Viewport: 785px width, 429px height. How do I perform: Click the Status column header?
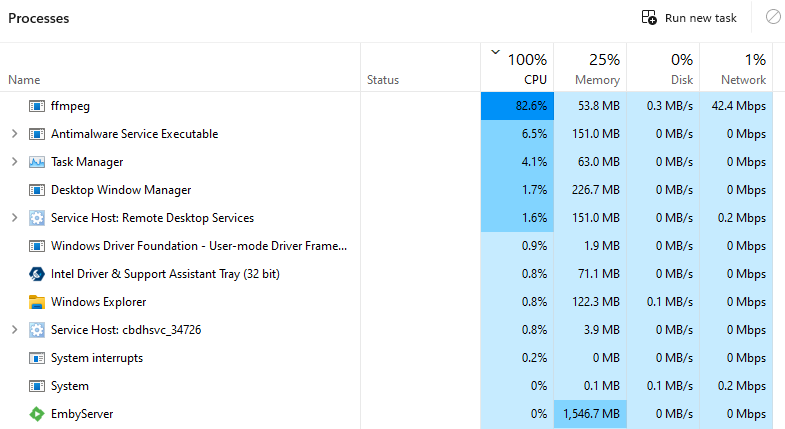[x=383, y=80]
